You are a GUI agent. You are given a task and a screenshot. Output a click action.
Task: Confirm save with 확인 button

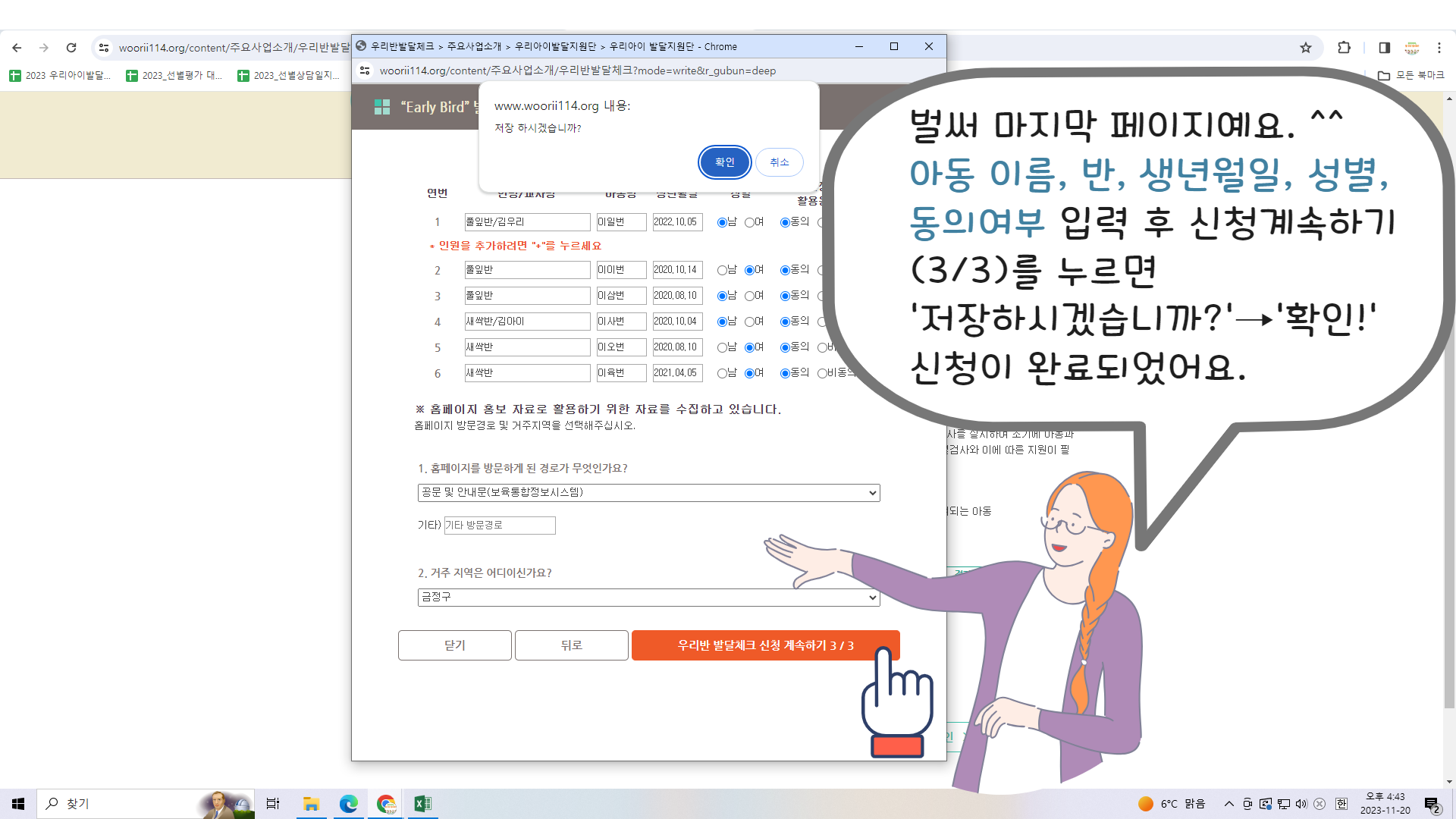pyautogui.click(x=724, y=162)
